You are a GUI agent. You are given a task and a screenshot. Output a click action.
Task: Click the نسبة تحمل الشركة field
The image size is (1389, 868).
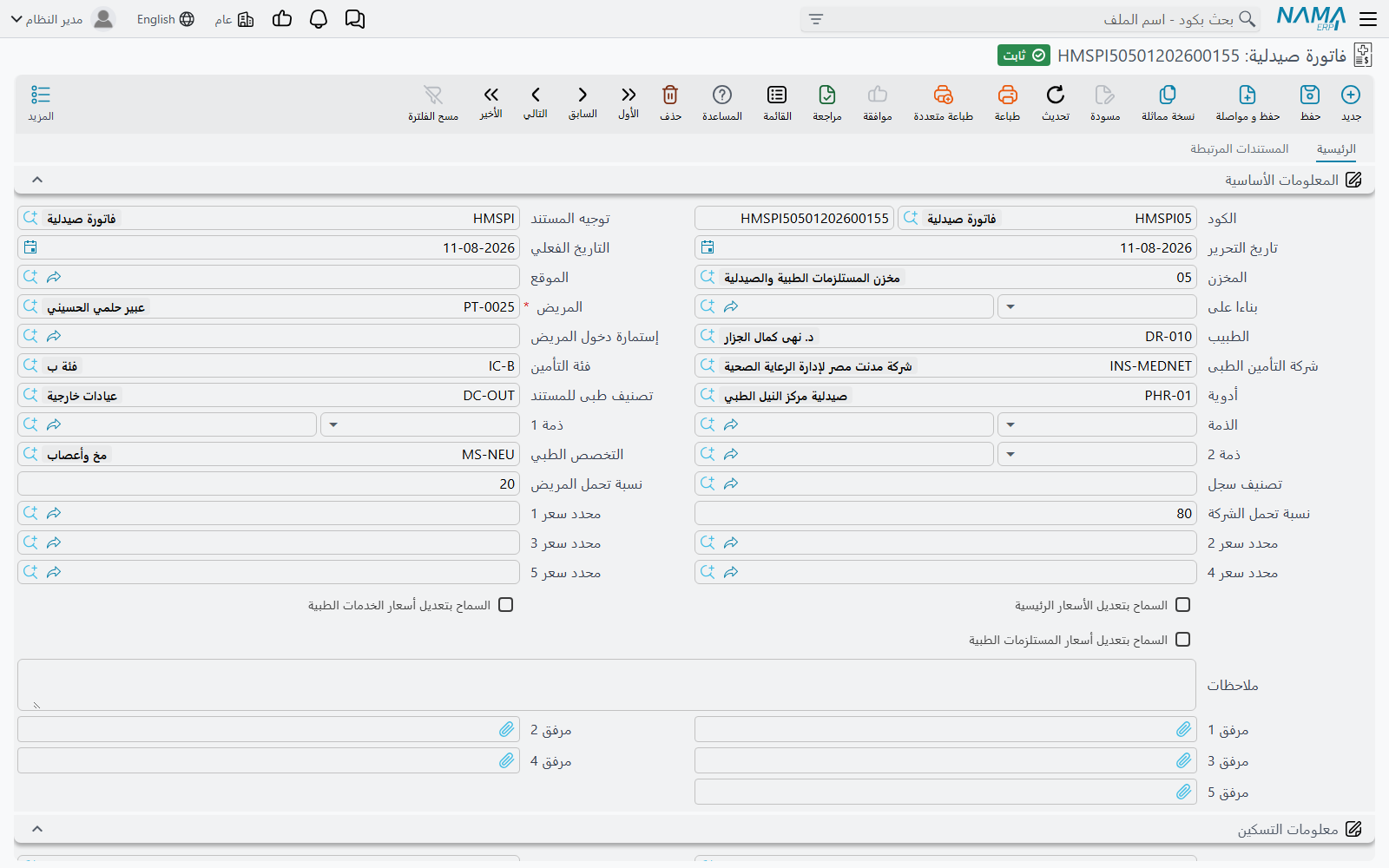tap(946, 513)
